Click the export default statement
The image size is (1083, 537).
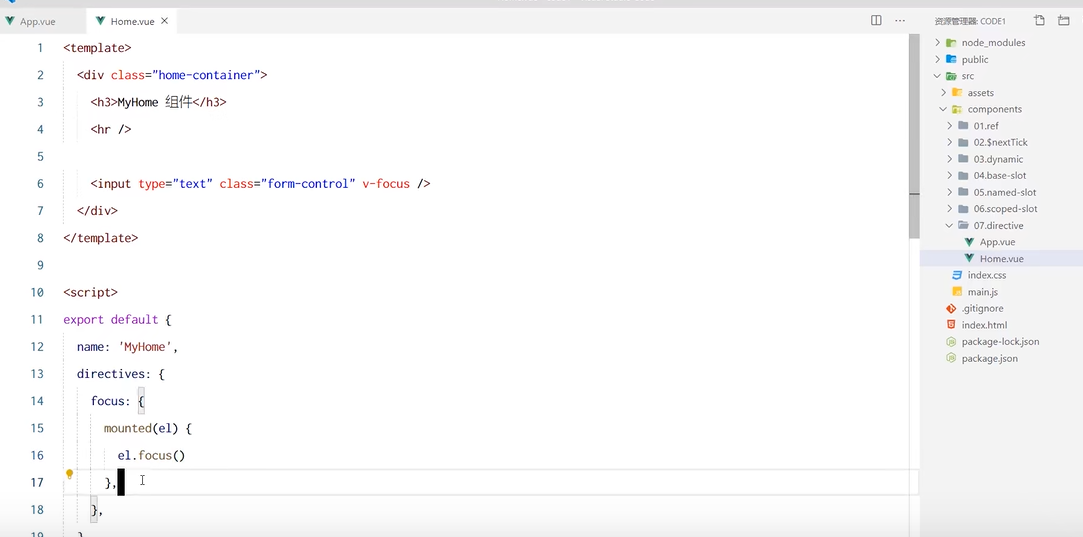[x=111, y=319]
